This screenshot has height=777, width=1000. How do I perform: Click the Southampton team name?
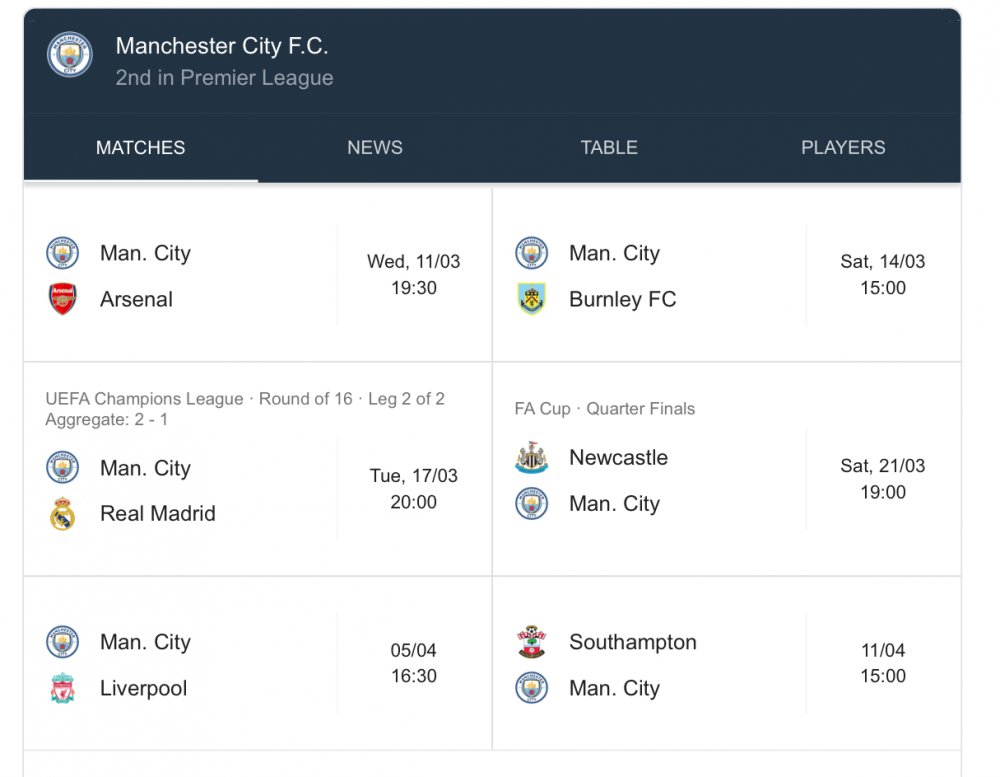point(633,642)
